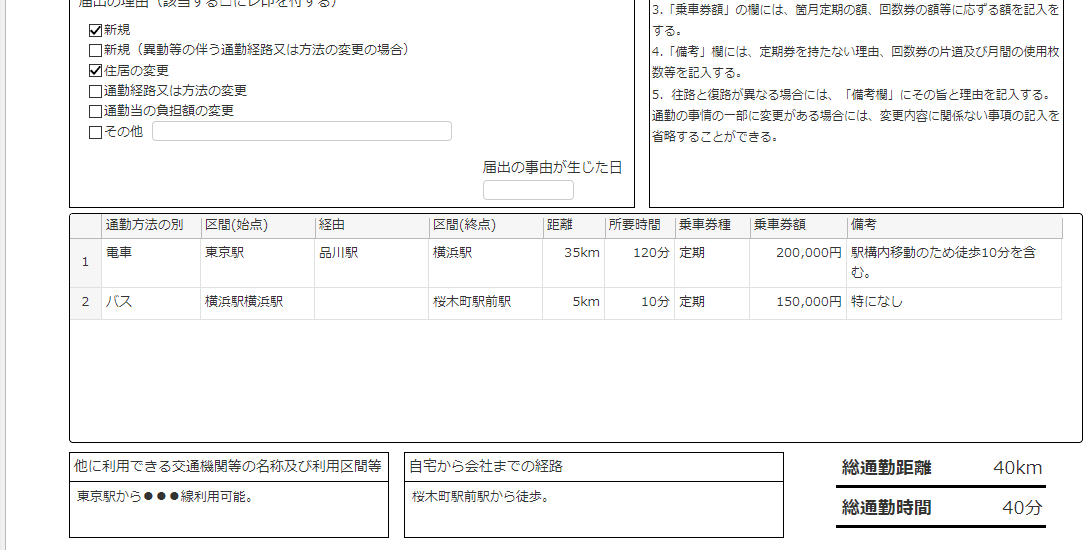
Task: Uncheck the 住居の変更 checkbox
Action: click(96, 71)
